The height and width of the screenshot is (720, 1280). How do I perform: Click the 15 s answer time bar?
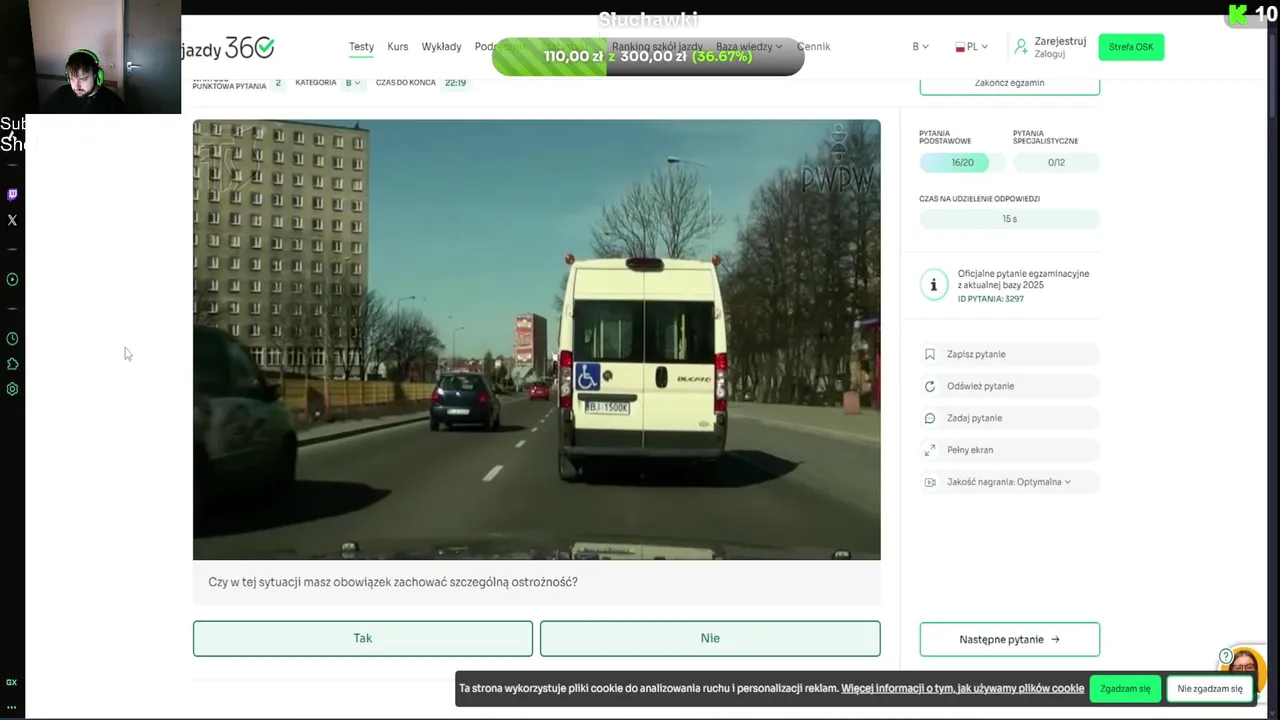(1009, 219)
